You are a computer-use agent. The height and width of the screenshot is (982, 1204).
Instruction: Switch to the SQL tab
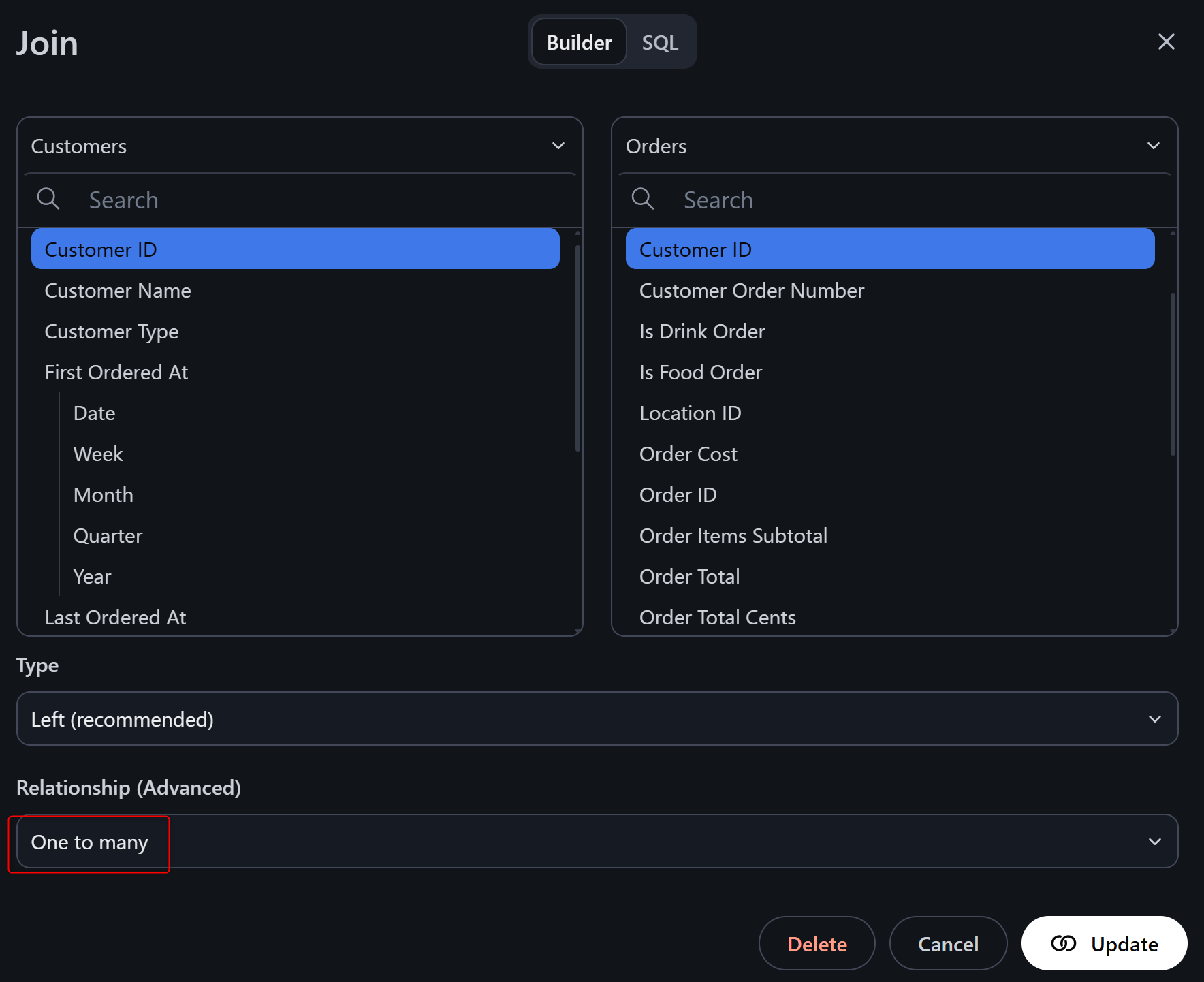[660, 43]
